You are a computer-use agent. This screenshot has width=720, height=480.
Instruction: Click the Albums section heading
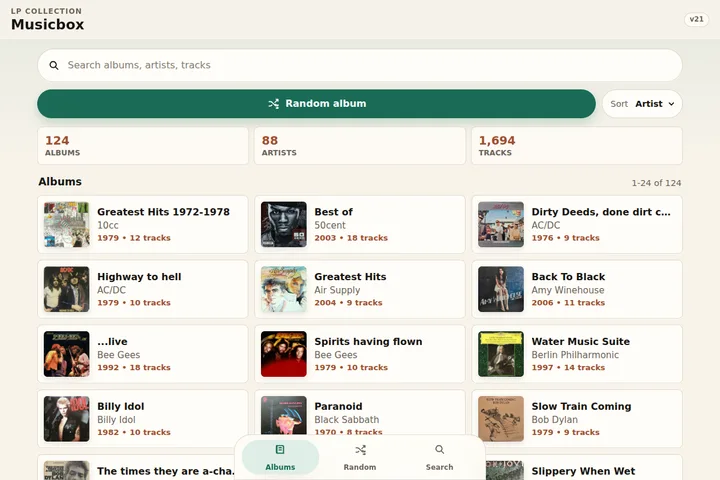point(60,181)
